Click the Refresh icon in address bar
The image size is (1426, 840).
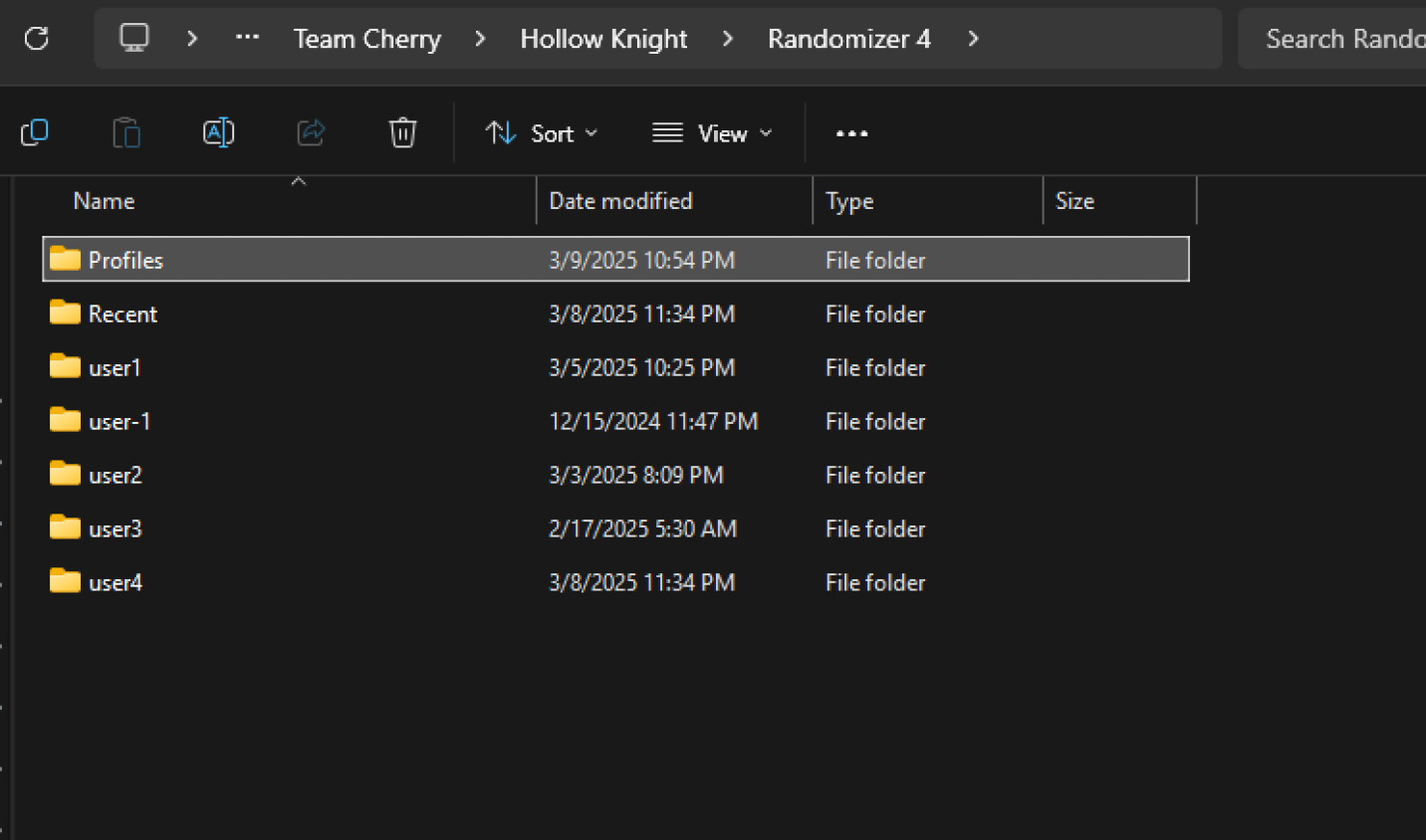coord(37,39)
